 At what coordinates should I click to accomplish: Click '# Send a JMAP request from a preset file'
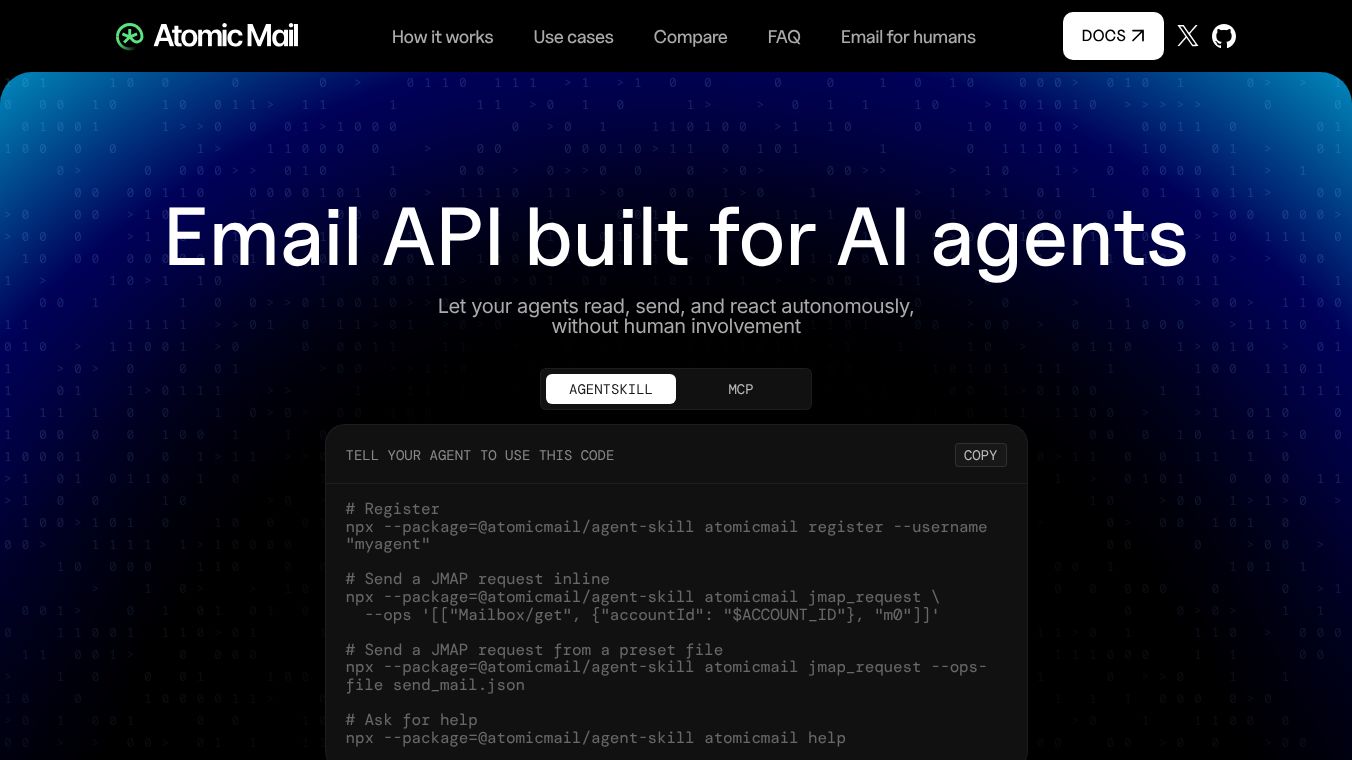(534, 649)
